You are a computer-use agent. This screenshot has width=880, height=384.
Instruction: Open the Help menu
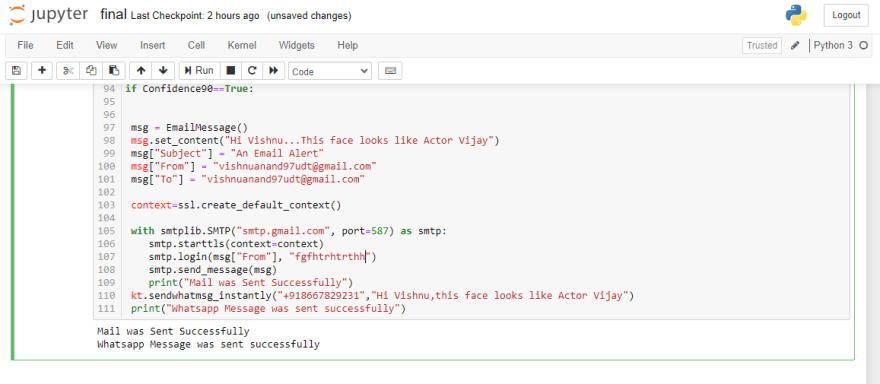[347, 45]
